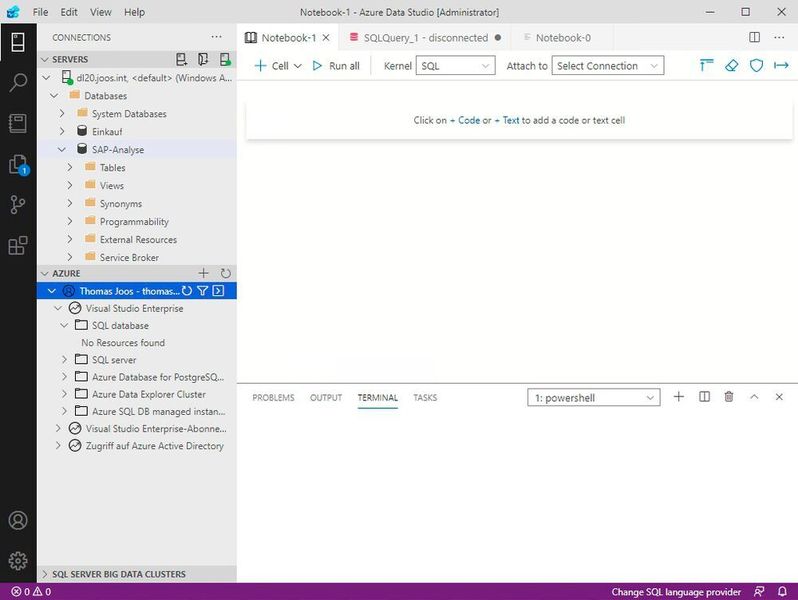Refresh the Thomas Joos account row
The image size is (798, 600).
(187, 291)
